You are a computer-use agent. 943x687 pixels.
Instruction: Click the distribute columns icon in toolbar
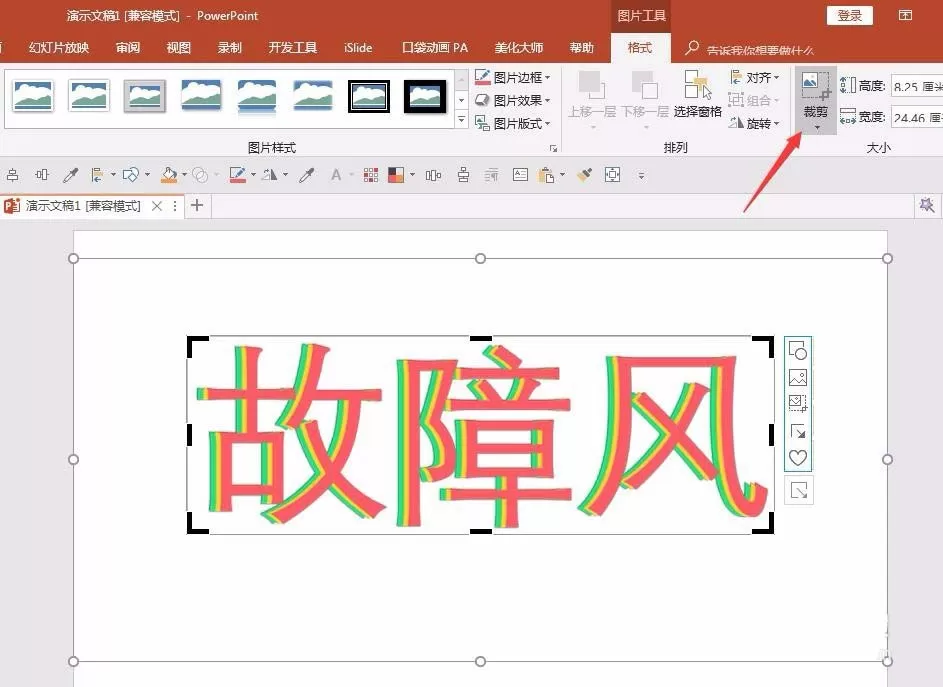click(433, 175)
